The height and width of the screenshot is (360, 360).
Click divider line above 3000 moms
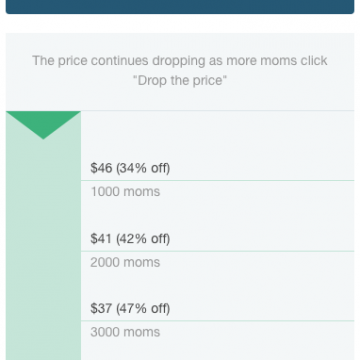point(217,321)
